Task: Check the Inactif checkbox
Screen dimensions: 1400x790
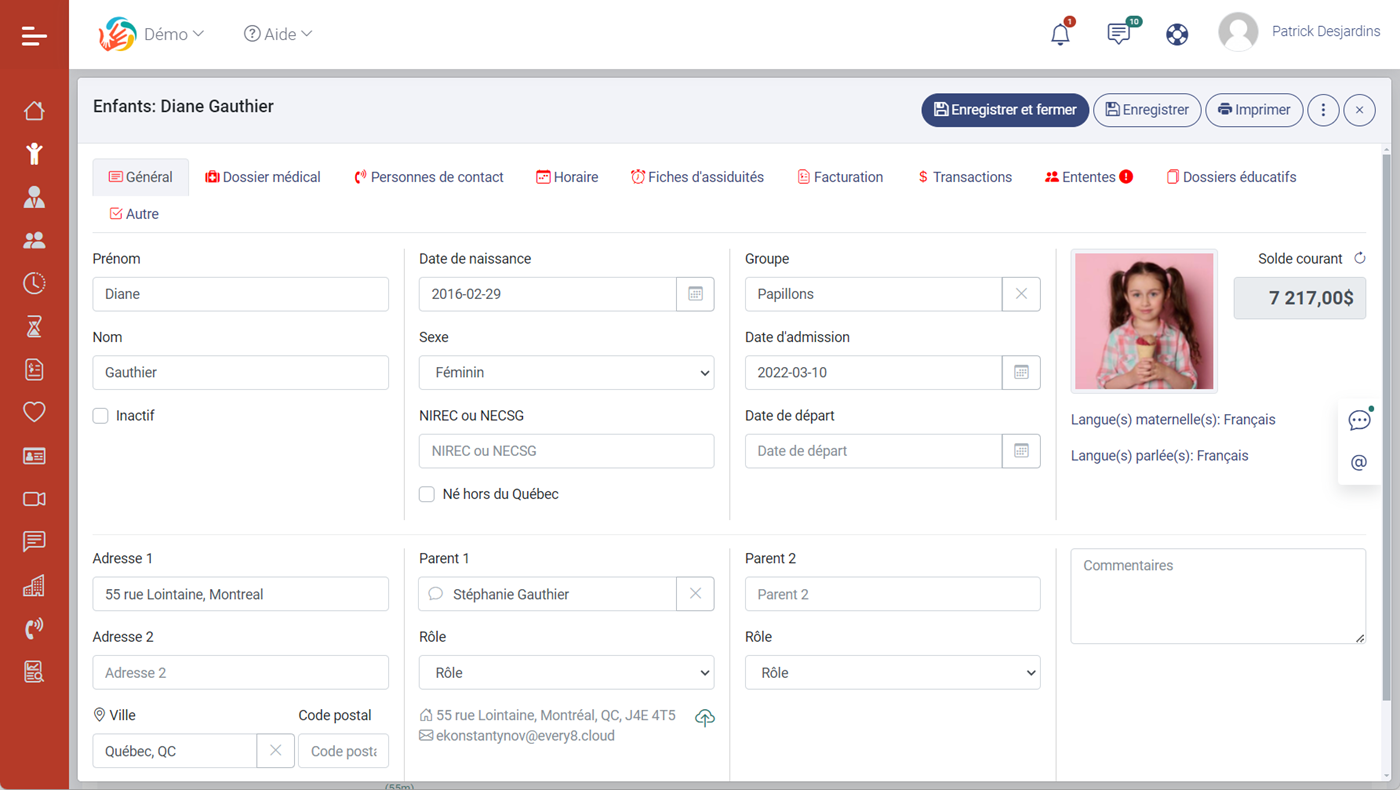Action: tap(101, 416)
